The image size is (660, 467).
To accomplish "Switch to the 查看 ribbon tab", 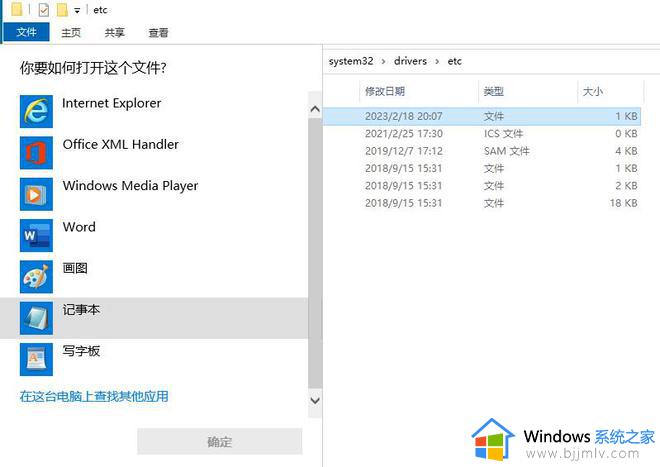I will (158, 32).
